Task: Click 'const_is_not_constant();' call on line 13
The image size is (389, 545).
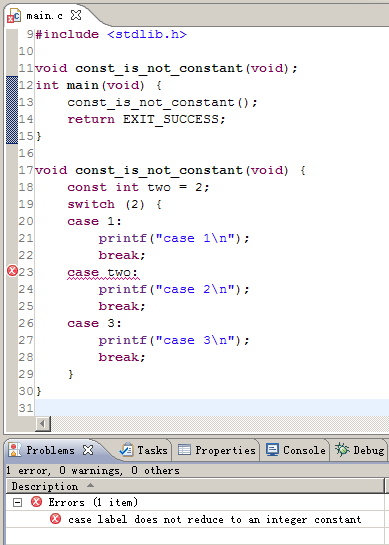Action: coord(162,103)
